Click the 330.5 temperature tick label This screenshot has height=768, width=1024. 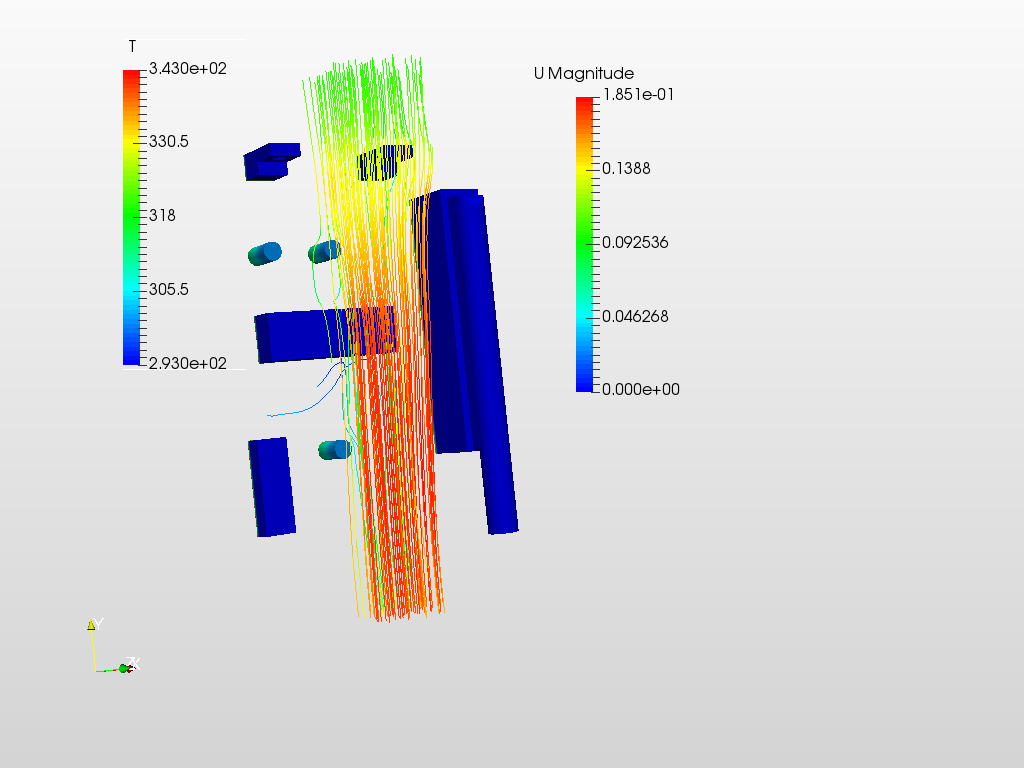170,140
